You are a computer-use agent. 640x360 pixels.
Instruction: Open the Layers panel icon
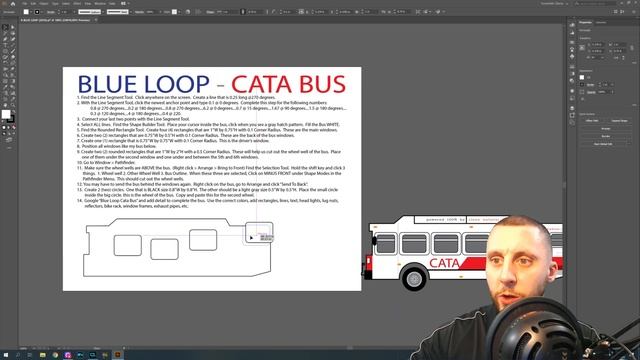tap(572, 108)
